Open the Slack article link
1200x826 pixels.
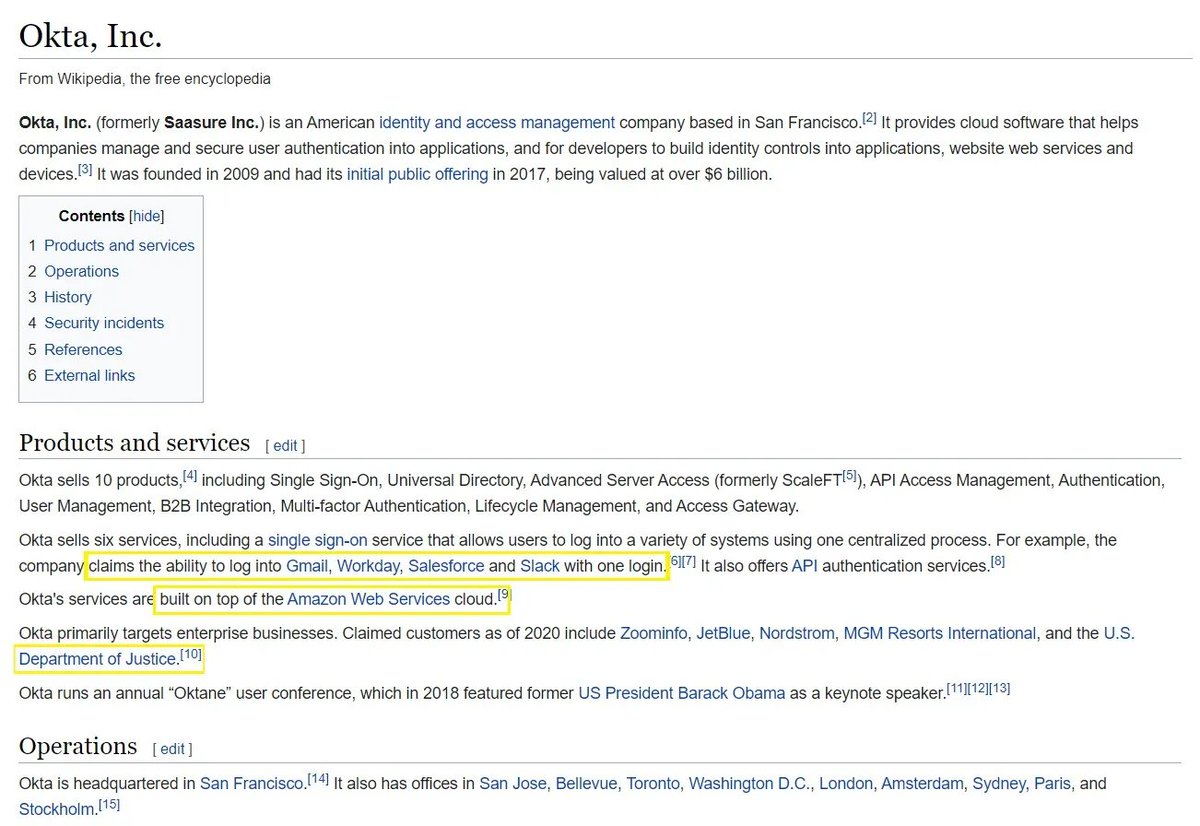pos(540,566)
